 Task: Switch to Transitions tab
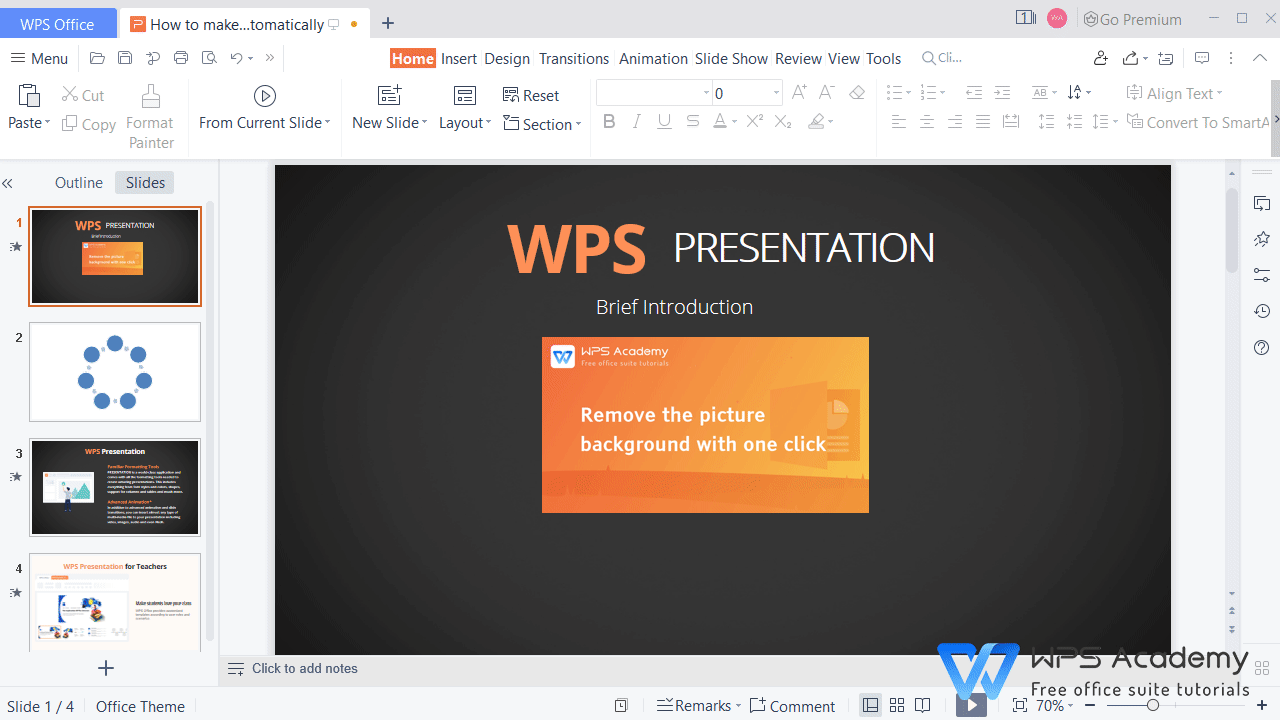click(x=574, y=58)
